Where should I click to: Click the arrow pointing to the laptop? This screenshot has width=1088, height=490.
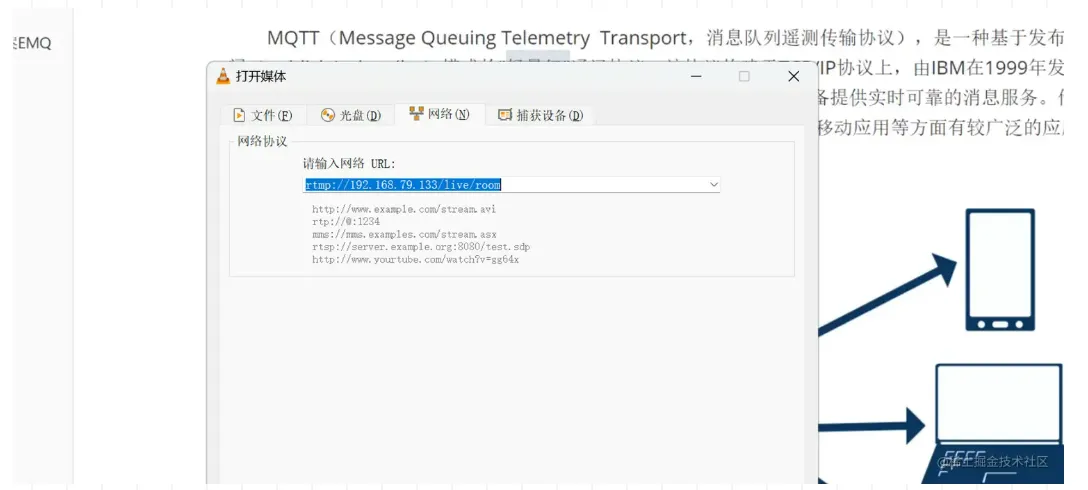(872, 425)
